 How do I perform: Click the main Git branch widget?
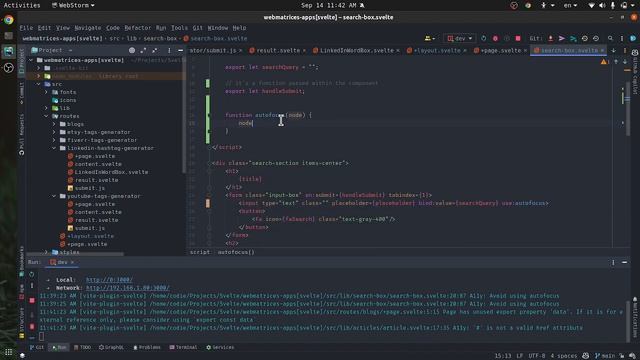pyautogui.click(x=605, y=356)
